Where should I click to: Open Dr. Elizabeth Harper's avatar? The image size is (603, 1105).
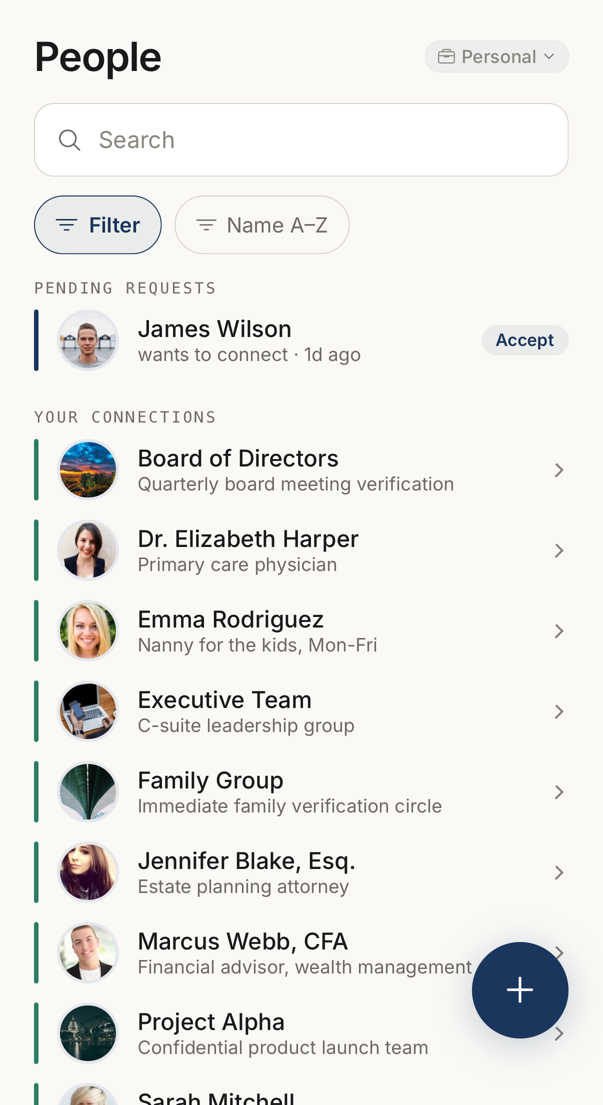88,550
